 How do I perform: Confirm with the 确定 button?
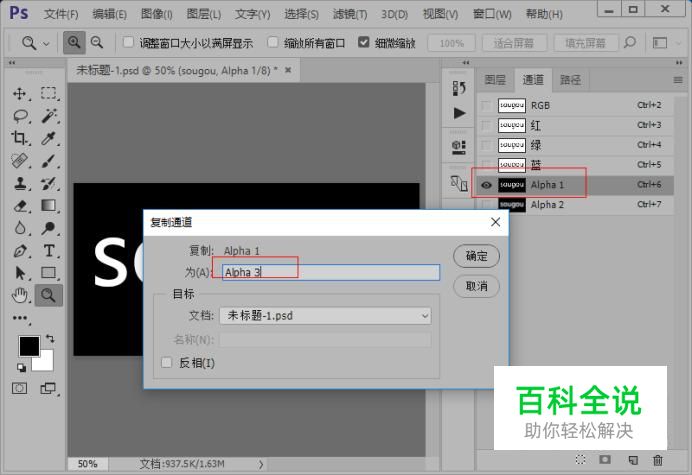click(x=477, y=256)
